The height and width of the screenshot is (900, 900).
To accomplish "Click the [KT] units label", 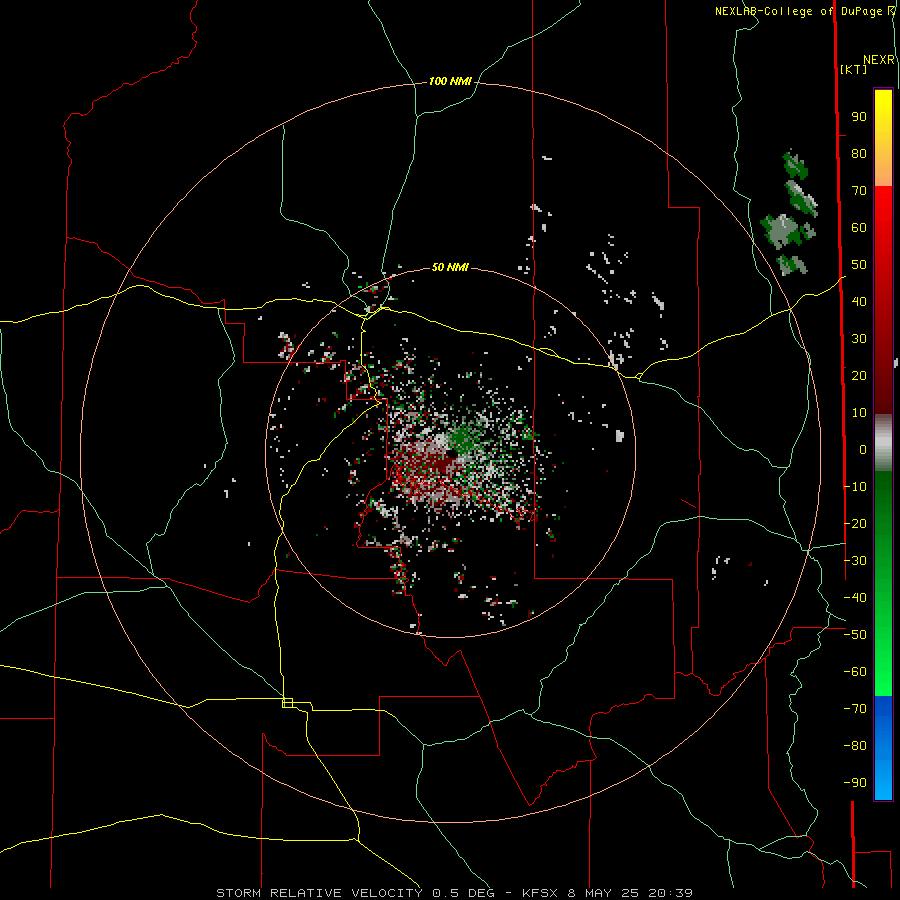I will click(x=854, y=69).
